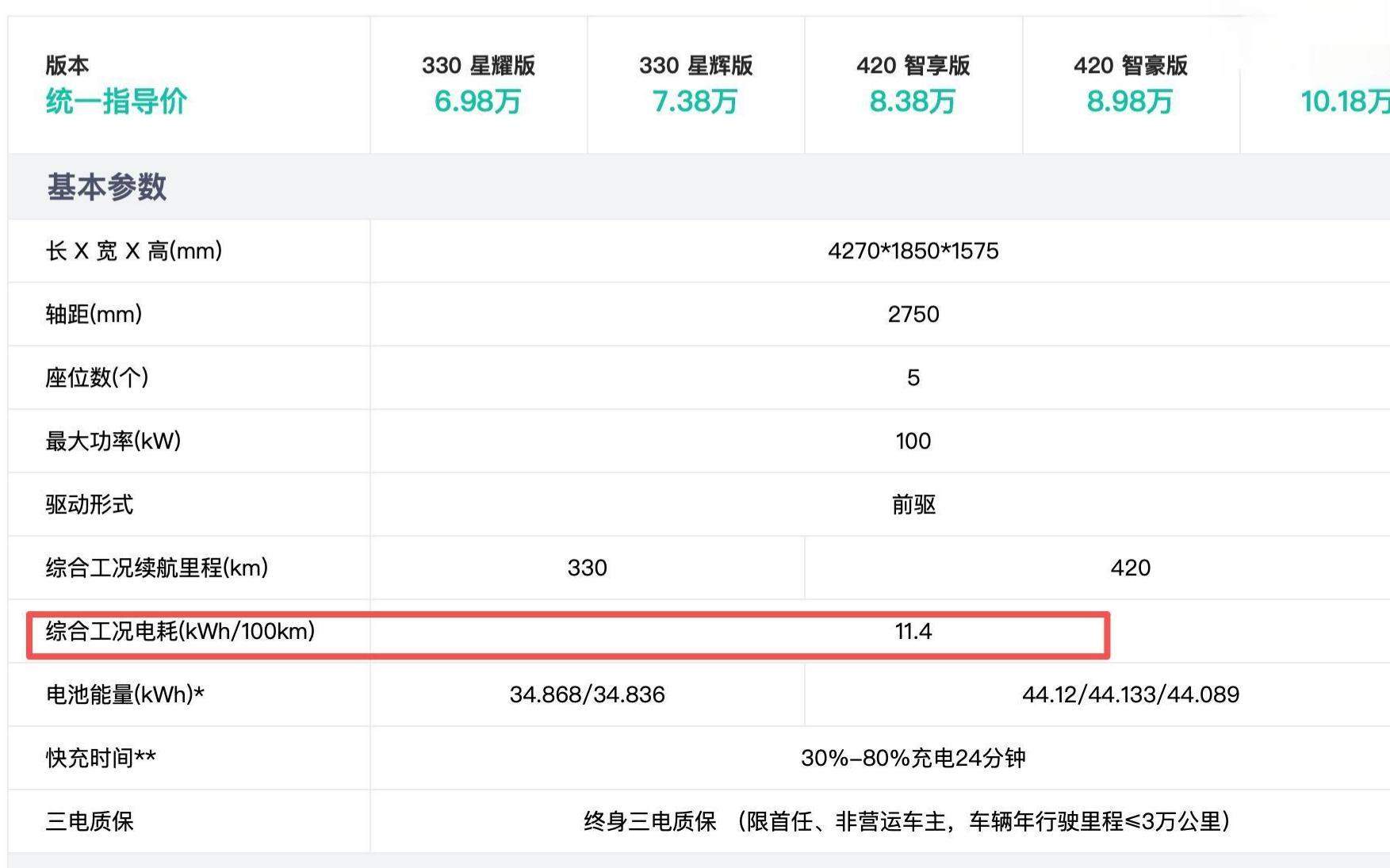
Task: Click the red-highlighted 11.4 consumption value
Action: pos(913,632)
